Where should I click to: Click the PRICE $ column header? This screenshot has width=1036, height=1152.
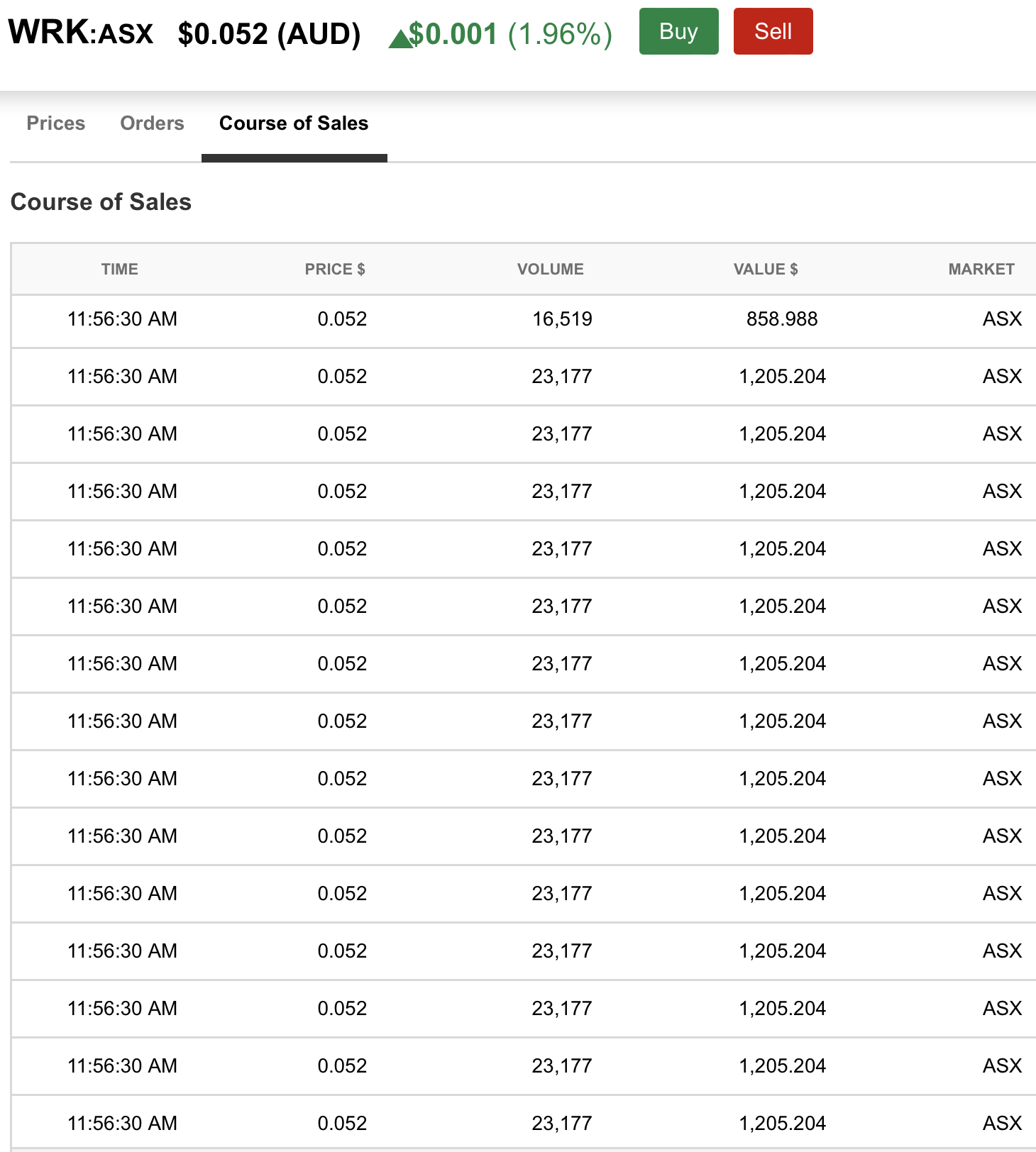[335, 270]
